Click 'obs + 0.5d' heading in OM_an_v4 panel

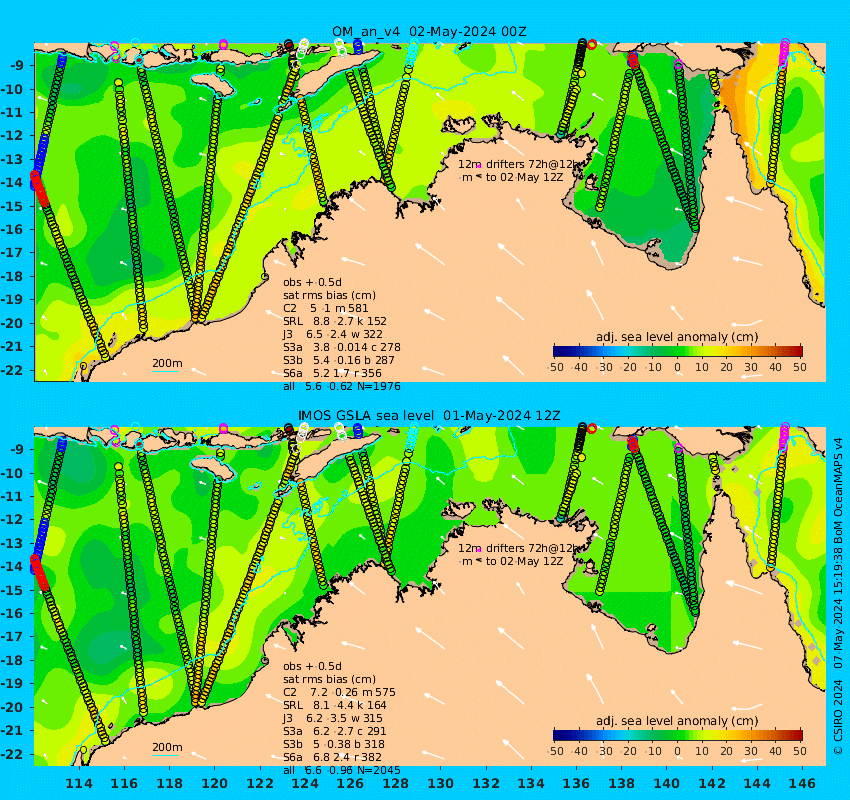click(x=312, y=282)
